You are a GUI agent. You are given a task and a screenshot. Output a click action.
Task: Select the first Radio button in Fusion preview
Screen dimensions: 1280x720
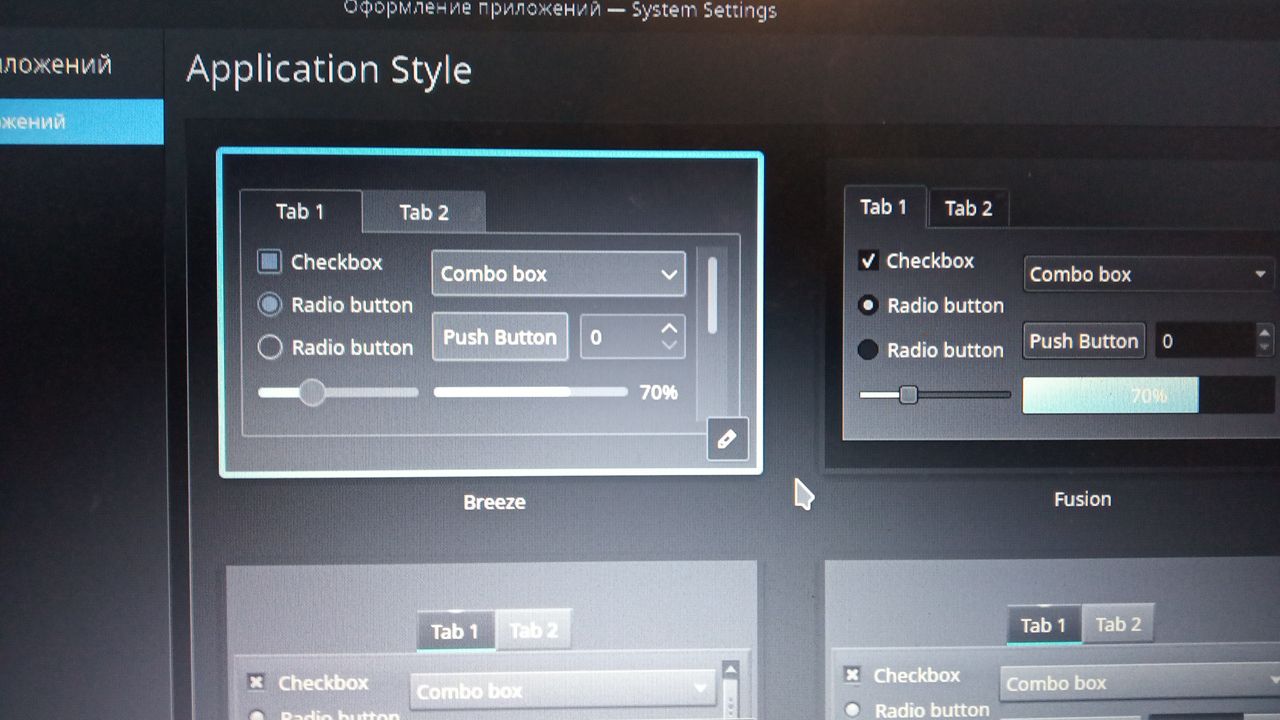pyautogui.click(x=868, y=305)
